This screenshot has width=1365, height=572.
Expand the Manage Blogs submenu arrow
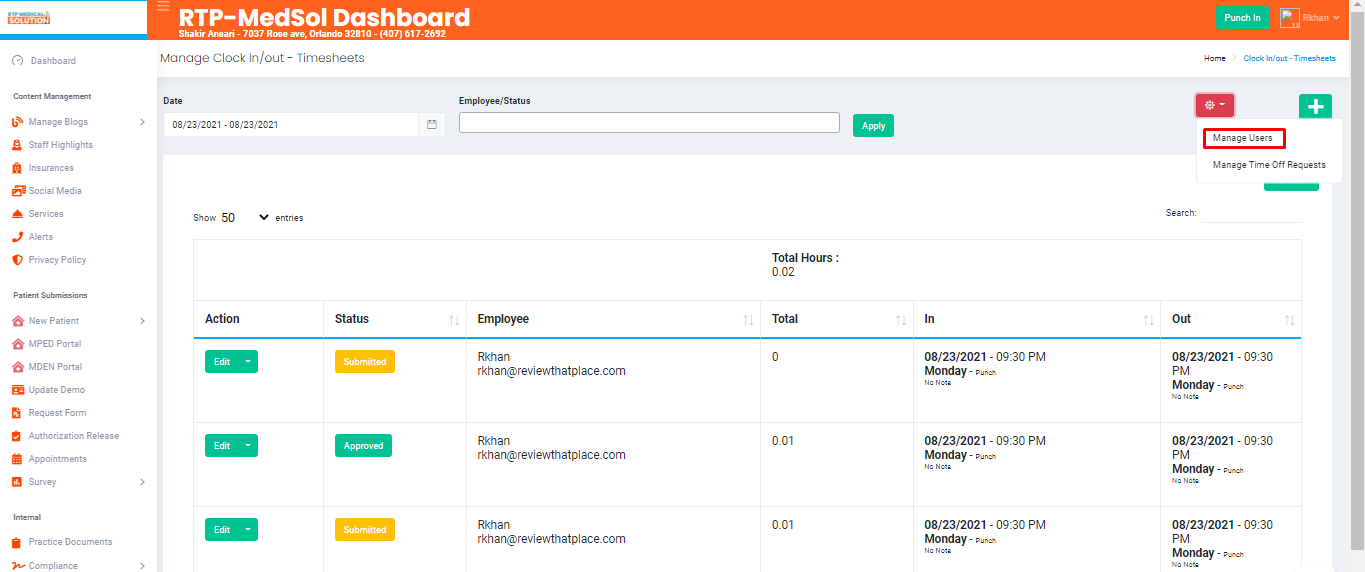(x=142, y=122)
